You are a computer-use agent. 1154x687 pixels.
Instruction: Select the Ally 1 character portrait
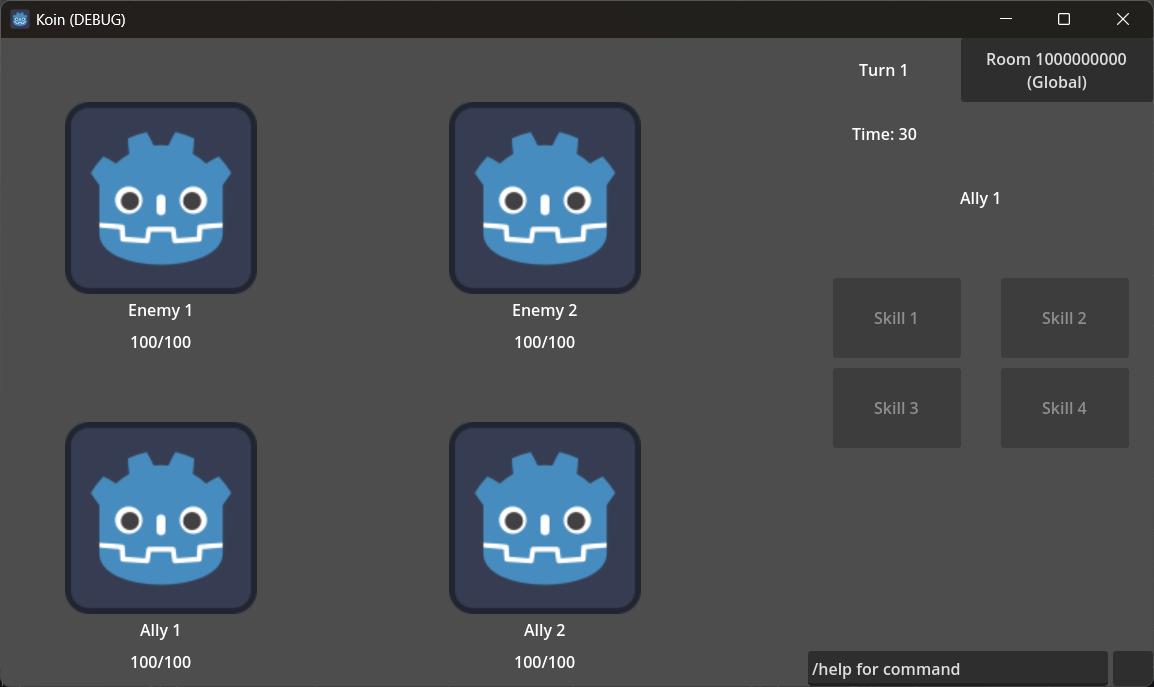tap(160, 518)
